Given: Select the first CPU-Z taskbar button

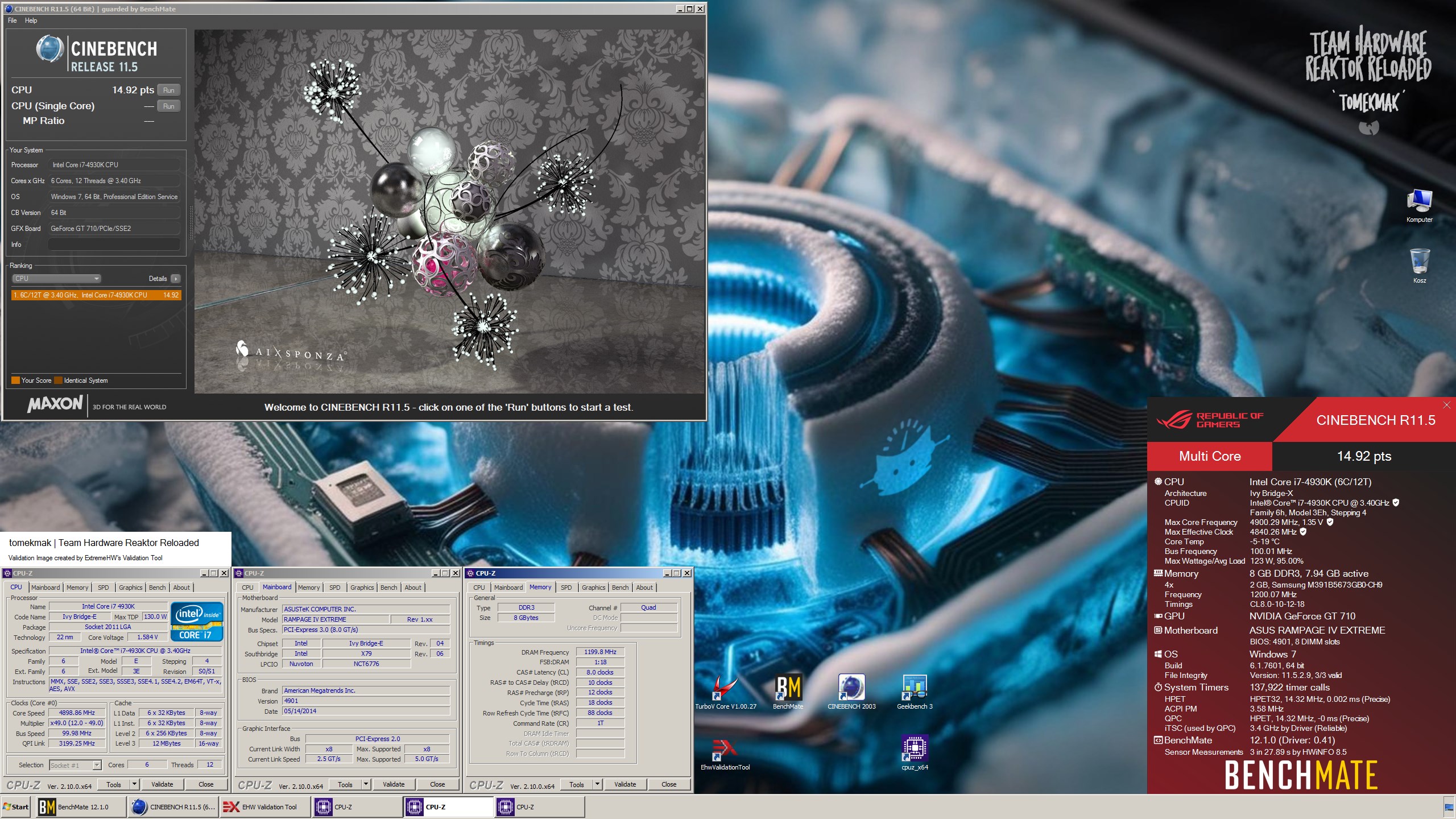Looking at the screenshot, I should pos(357,806).
